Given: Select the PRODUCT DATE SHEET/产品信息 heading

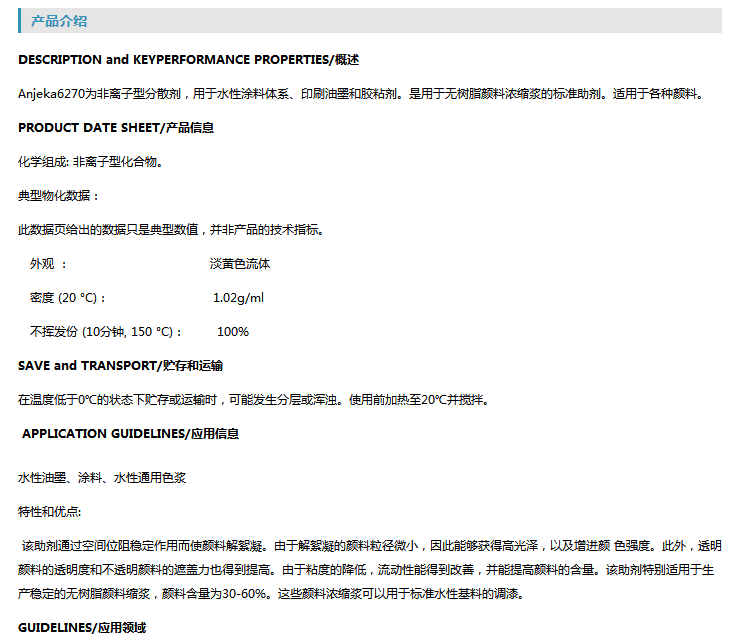Looking at the screenshot, I should point(116,127).
